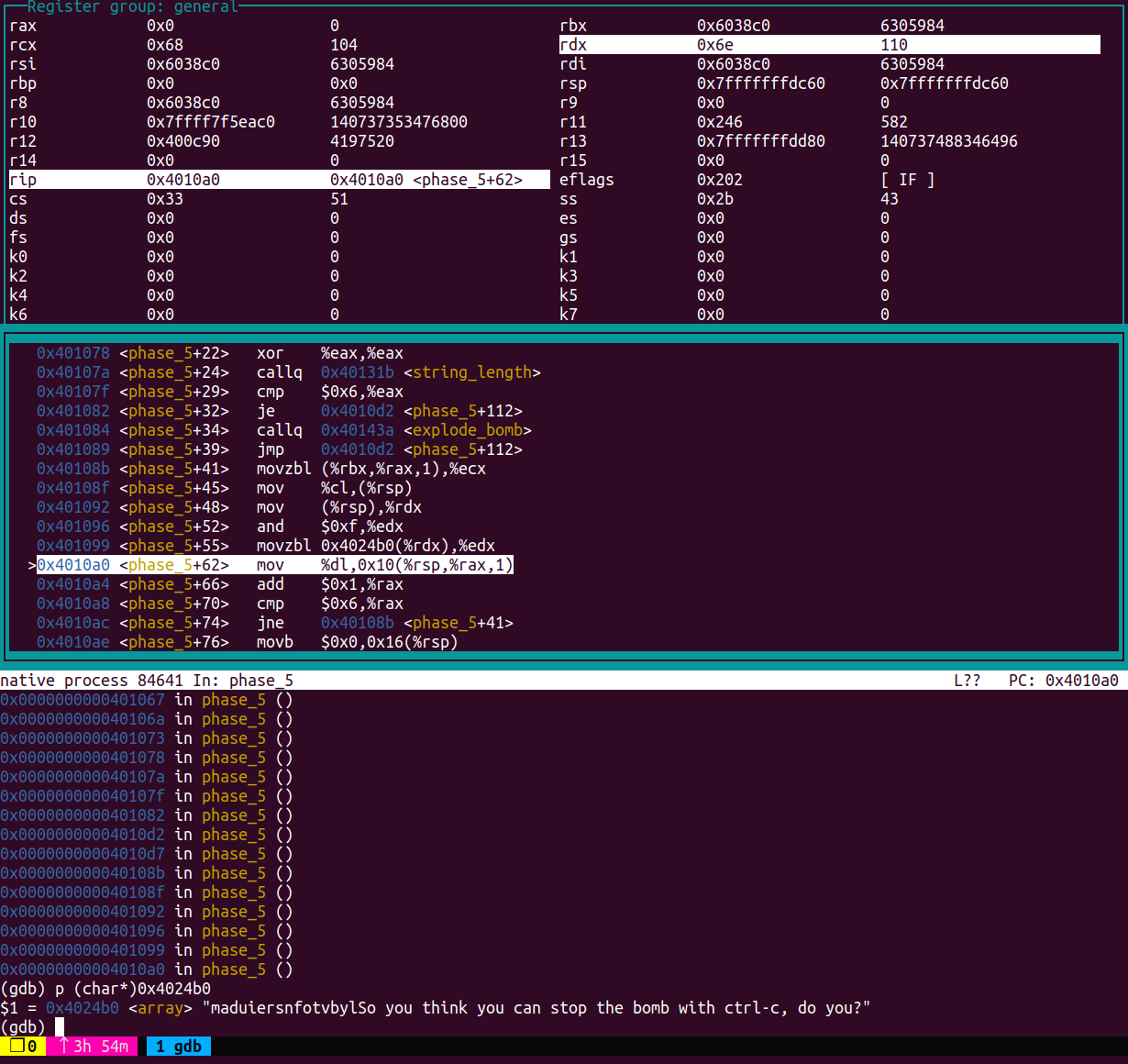Click the [ IF ] eflags flag text
The width and height of the screenshot is (1128, 1064).
coord(908,180)
